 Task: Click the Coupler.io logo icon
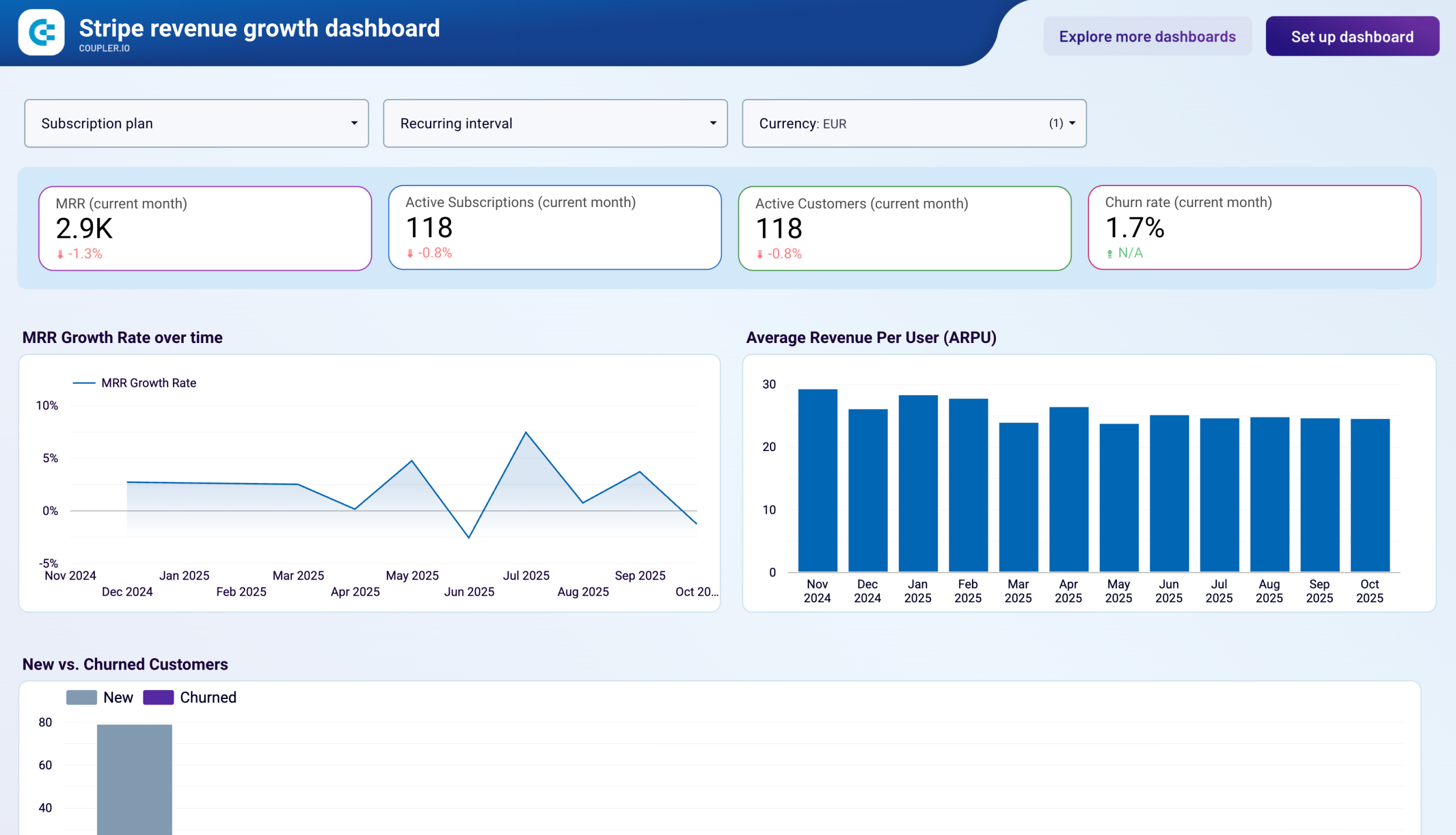point(42,32)
